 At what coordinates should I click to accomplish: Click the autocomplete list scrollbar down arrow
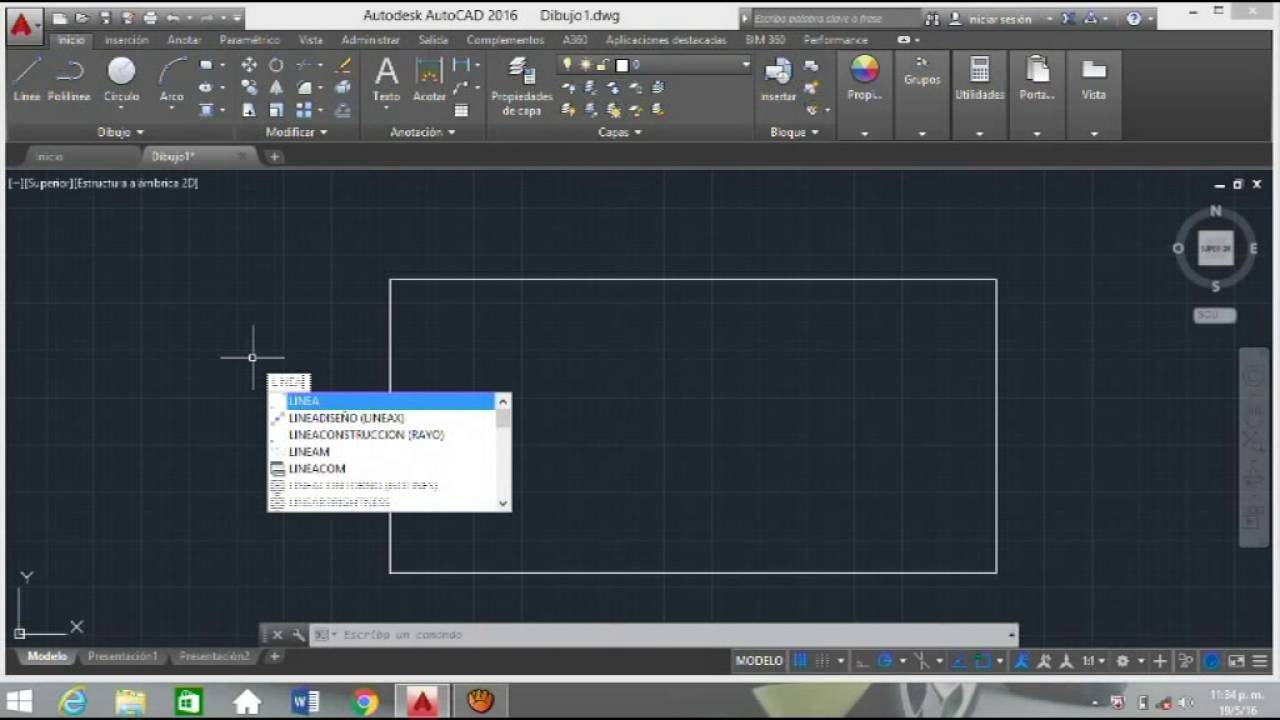503,503
